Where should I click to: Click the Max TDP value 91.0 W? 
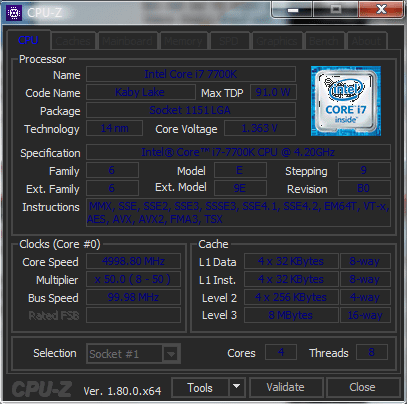(273, 92)
